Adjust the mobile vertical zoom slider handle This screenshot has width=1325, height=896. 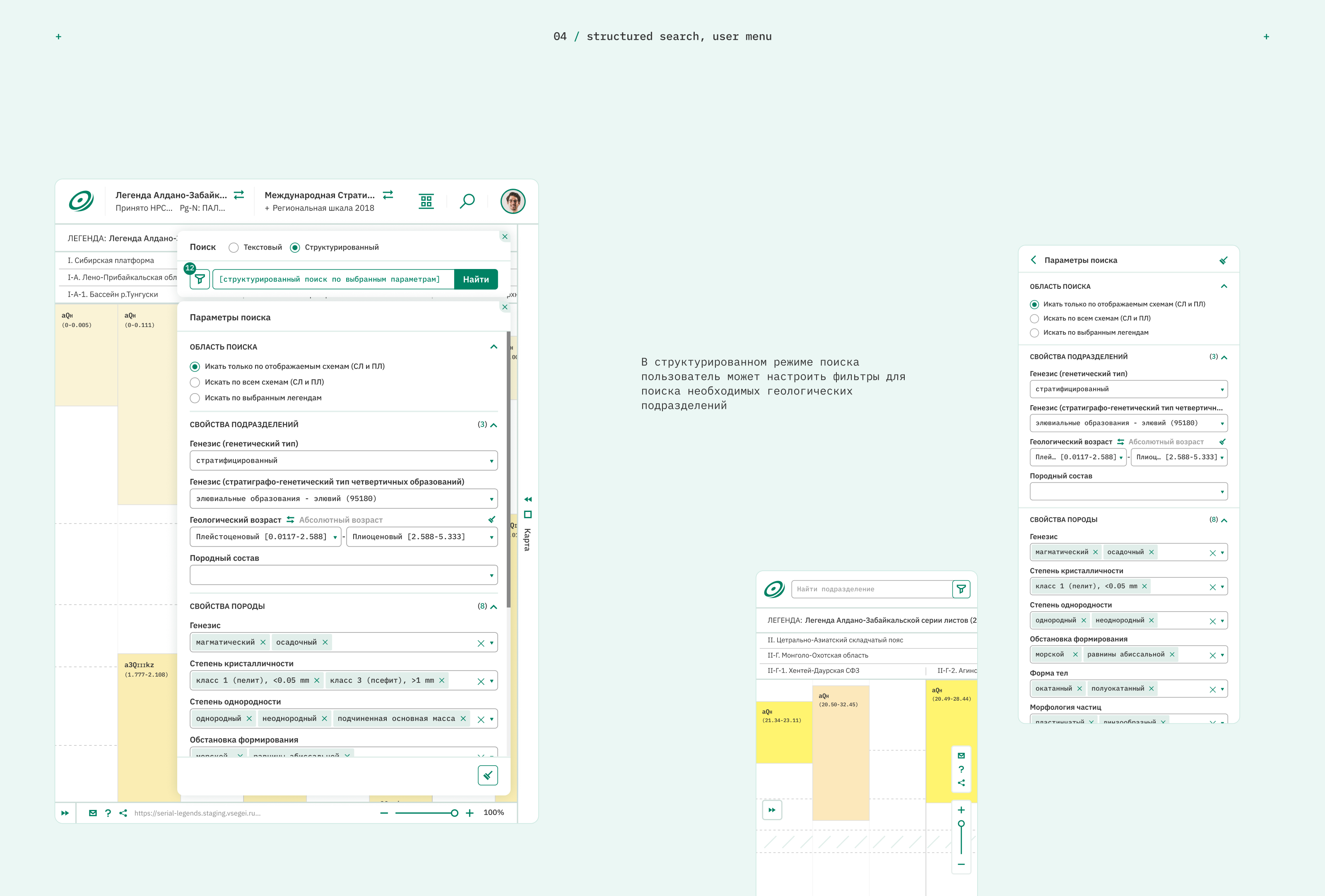click(x=961, y=824)
